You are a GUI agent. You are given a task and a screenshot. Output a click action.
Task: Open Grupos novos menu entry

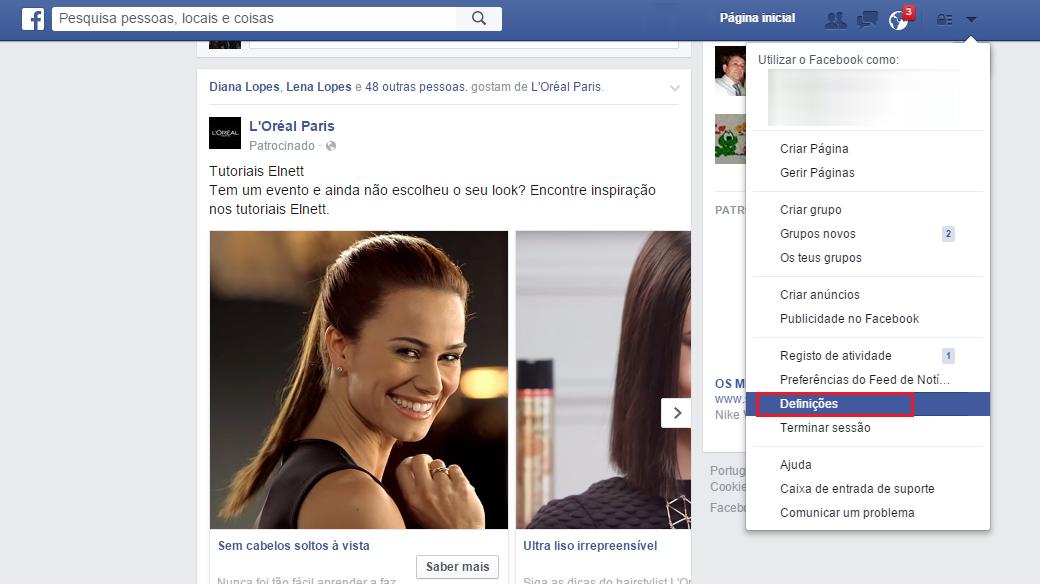(x=817, y=234)
